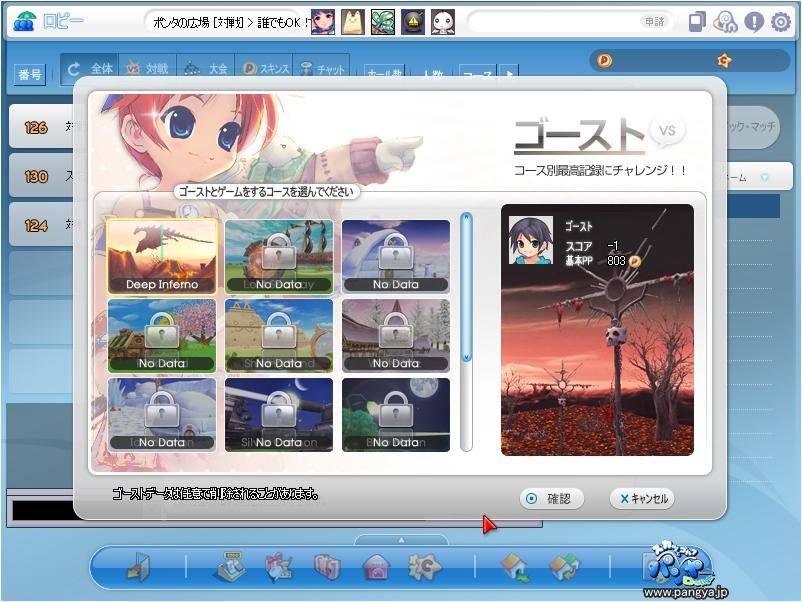Click the コース column header
Viewport: 802px width, 602px height.
pyautogui.click(x=478, y=72)
